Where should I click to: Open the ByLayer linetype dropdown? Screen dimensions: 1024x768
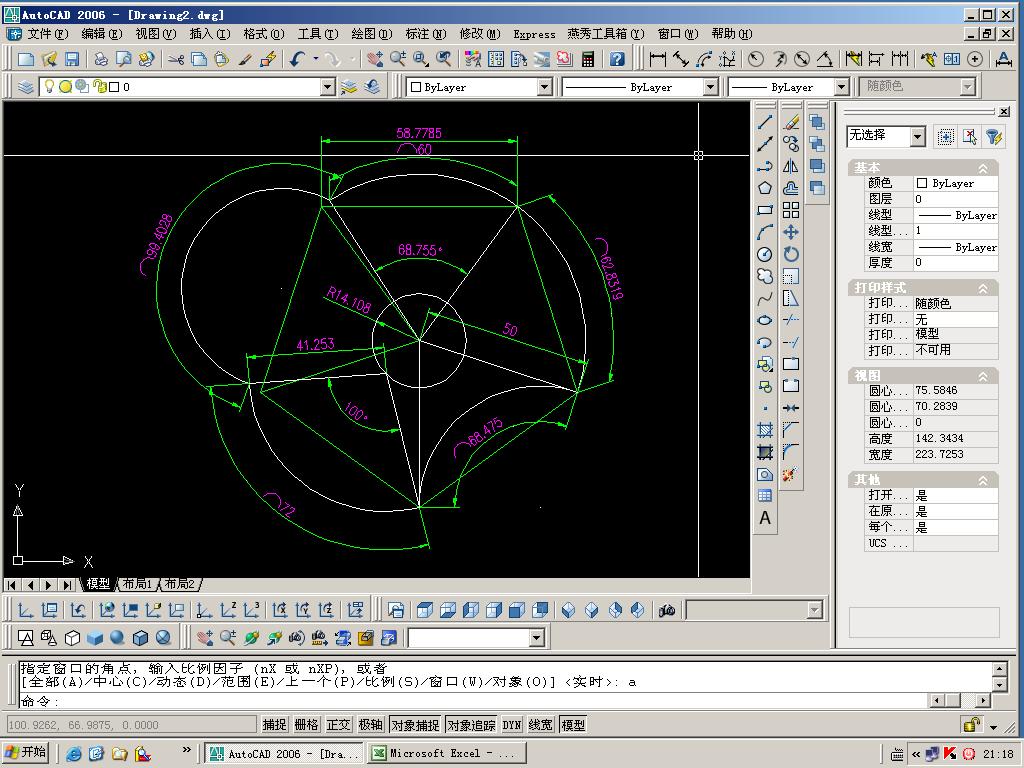[x=711, y=87]
